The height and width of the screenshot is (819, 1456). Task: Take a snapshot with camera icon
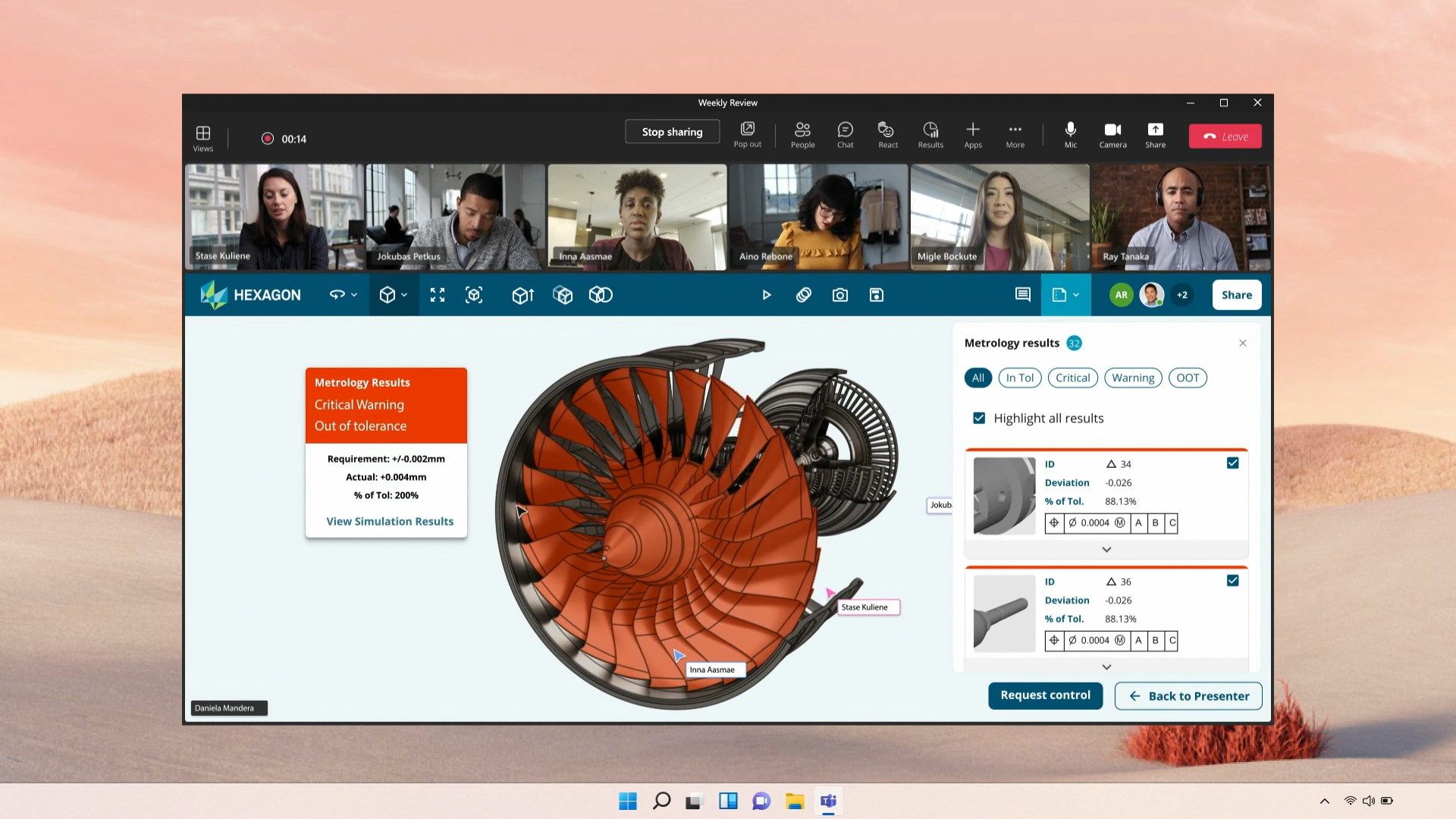coord(840,295)
